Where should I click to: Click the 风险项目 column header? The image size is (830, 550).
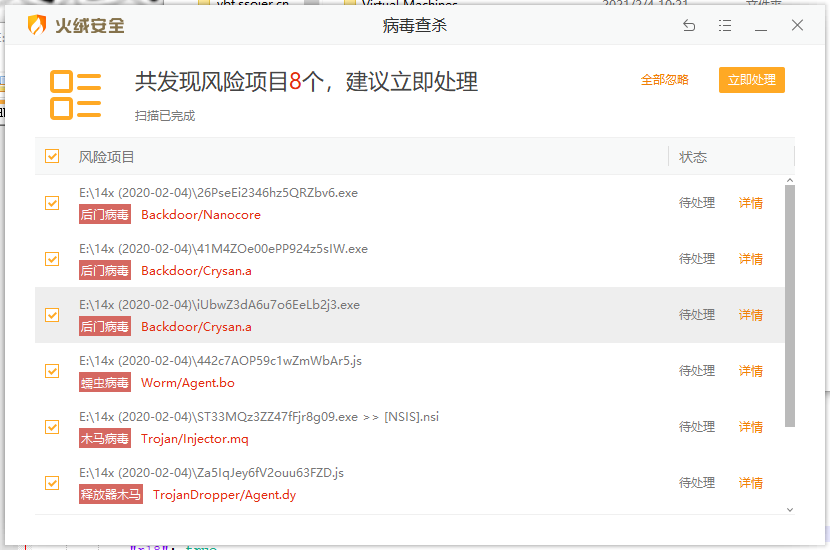pyautogui.click(x=106, y=157)
